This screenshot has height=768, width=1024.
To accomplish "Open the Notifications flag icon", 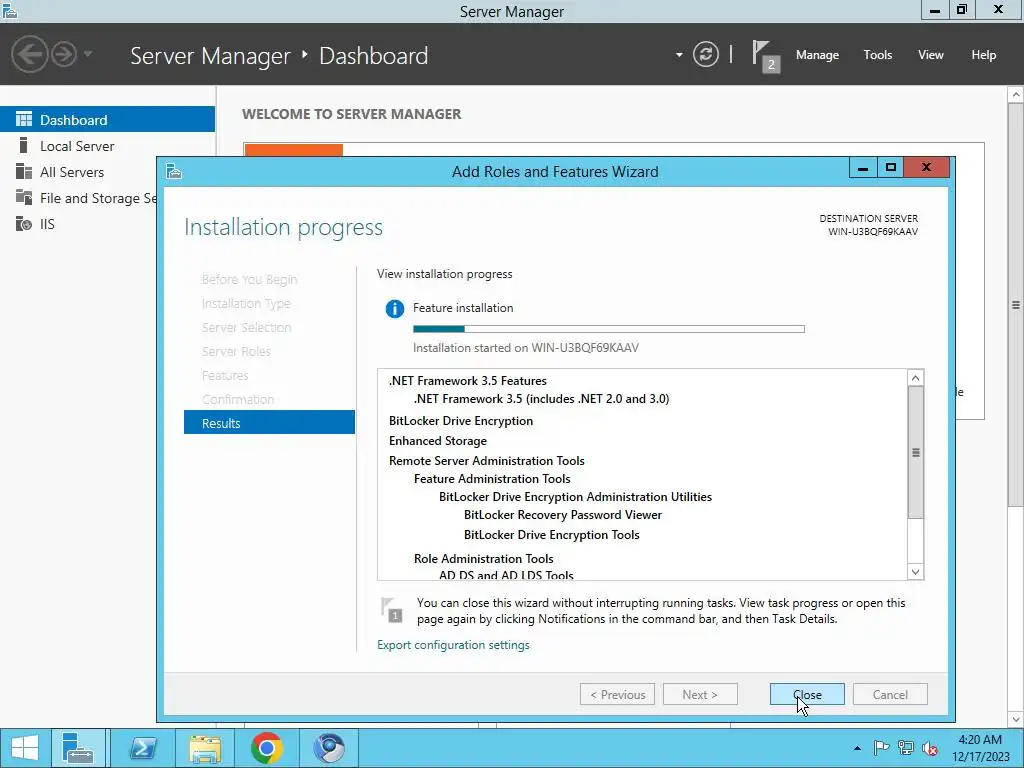I will [x=765, y=56].
